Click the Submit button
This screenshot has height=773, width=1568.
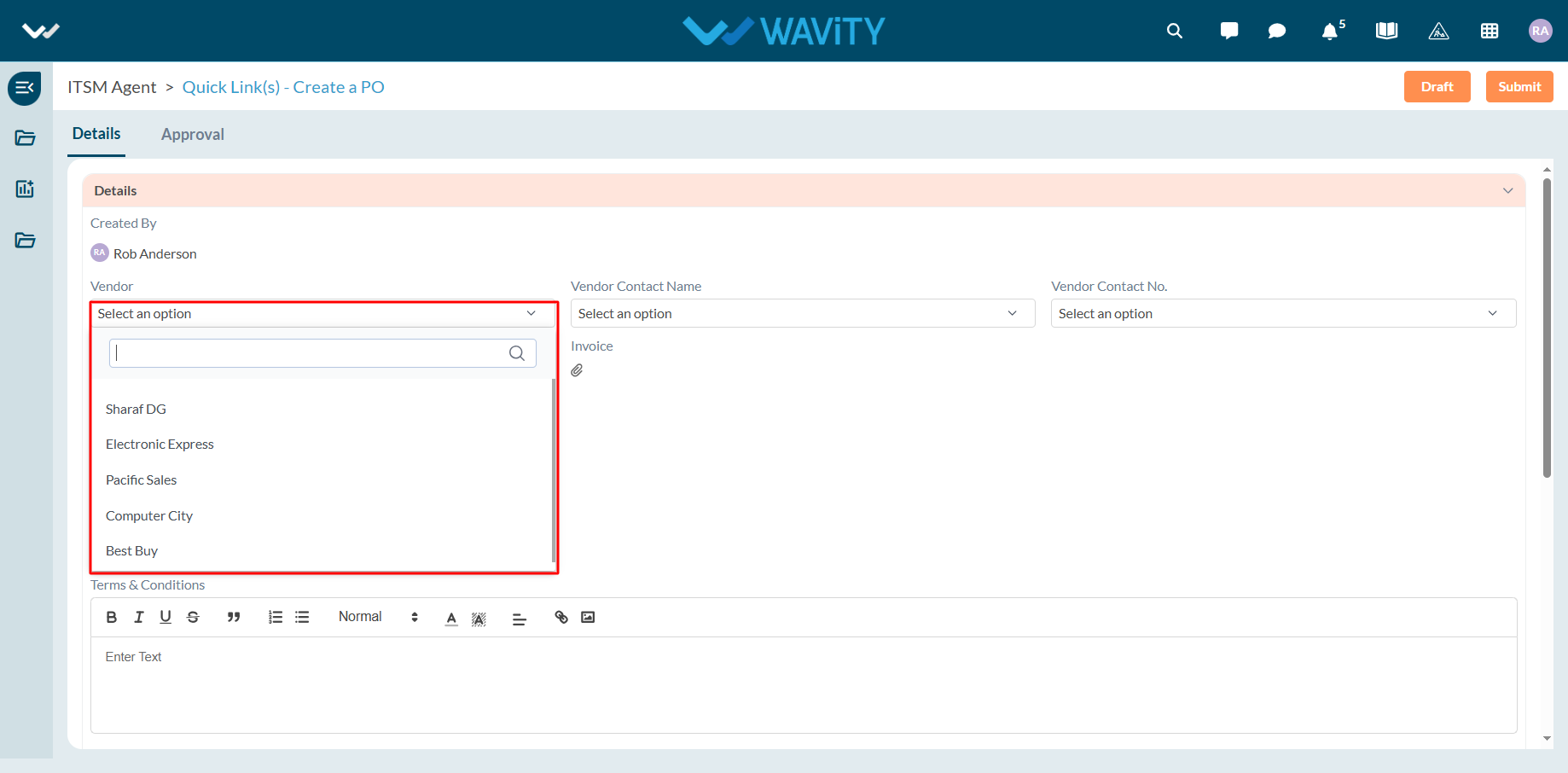pos(1519,87)
